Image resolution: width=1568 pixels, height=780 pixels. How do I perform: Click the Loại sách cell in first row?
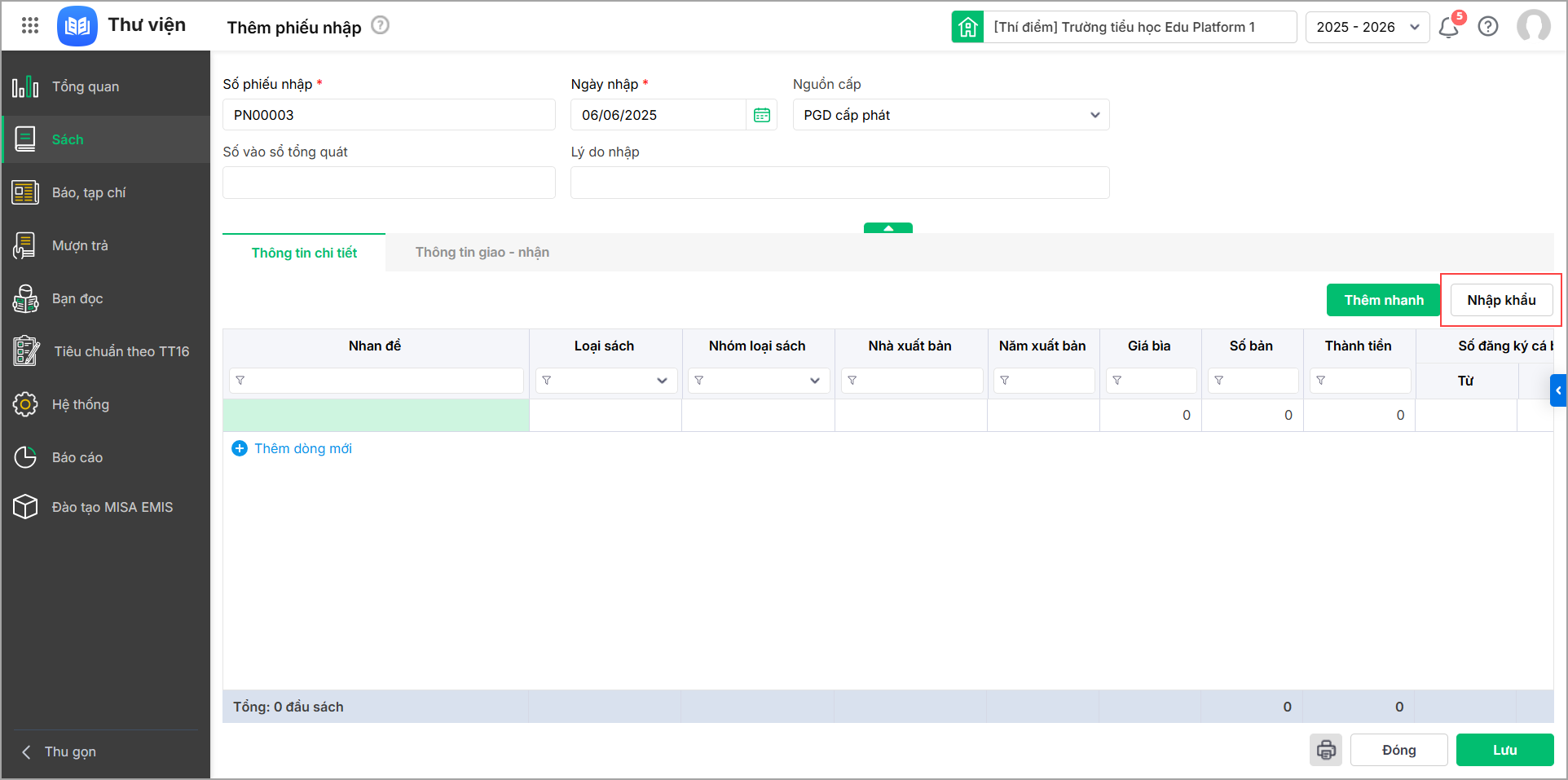606,415
